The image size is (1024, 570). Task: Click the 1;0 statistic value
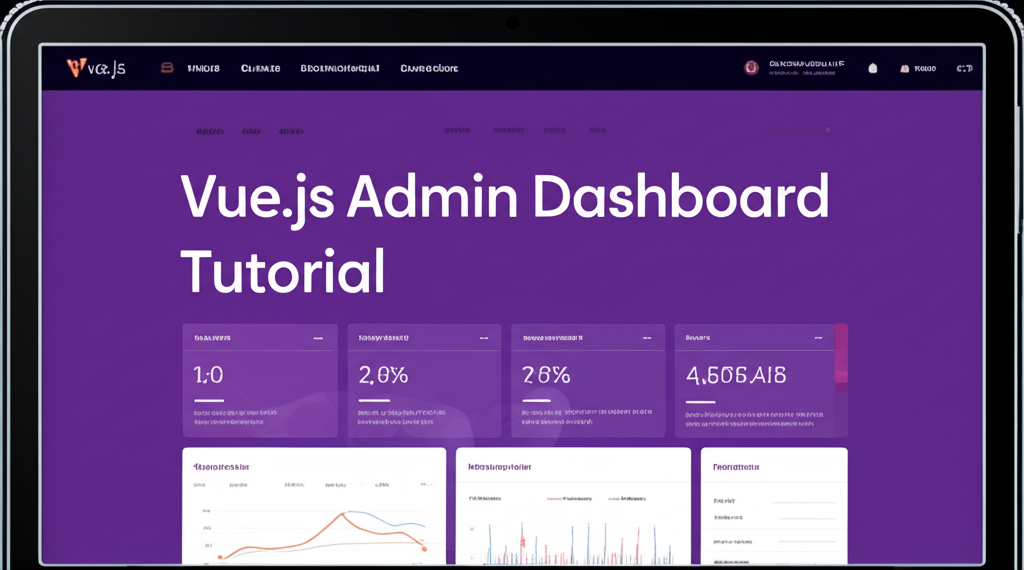point(208,375)
